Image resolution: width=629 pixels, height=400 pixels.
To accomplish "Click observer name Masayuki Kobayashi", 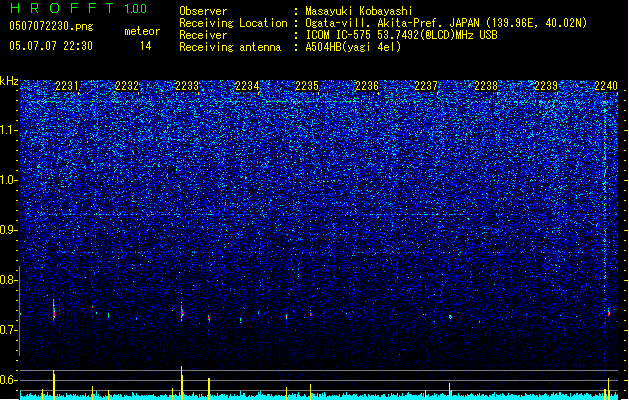I will point(359,11).
